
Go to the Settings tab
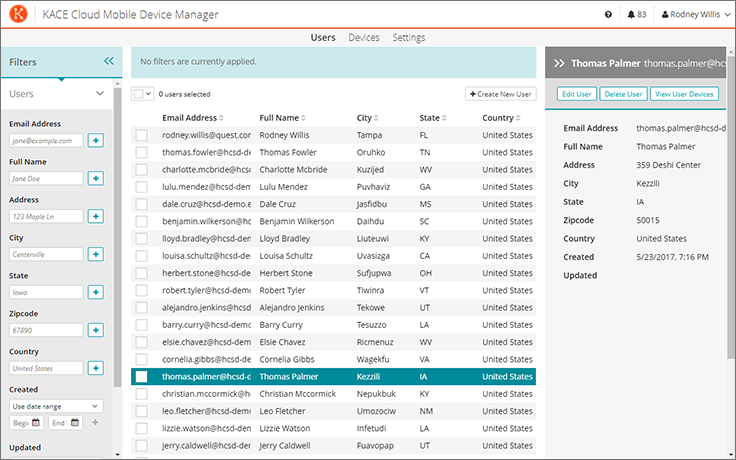408,38
